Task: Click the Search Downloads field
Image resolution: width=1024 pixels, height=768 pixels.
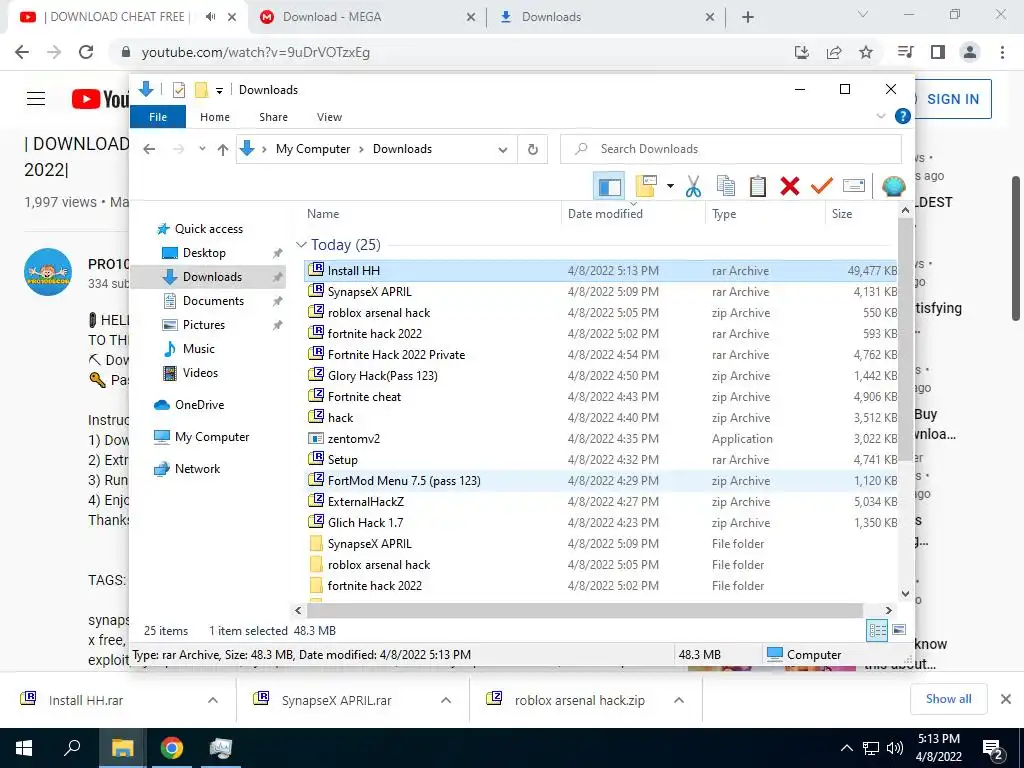Action: pyautogui.click(x=731, y=149)
